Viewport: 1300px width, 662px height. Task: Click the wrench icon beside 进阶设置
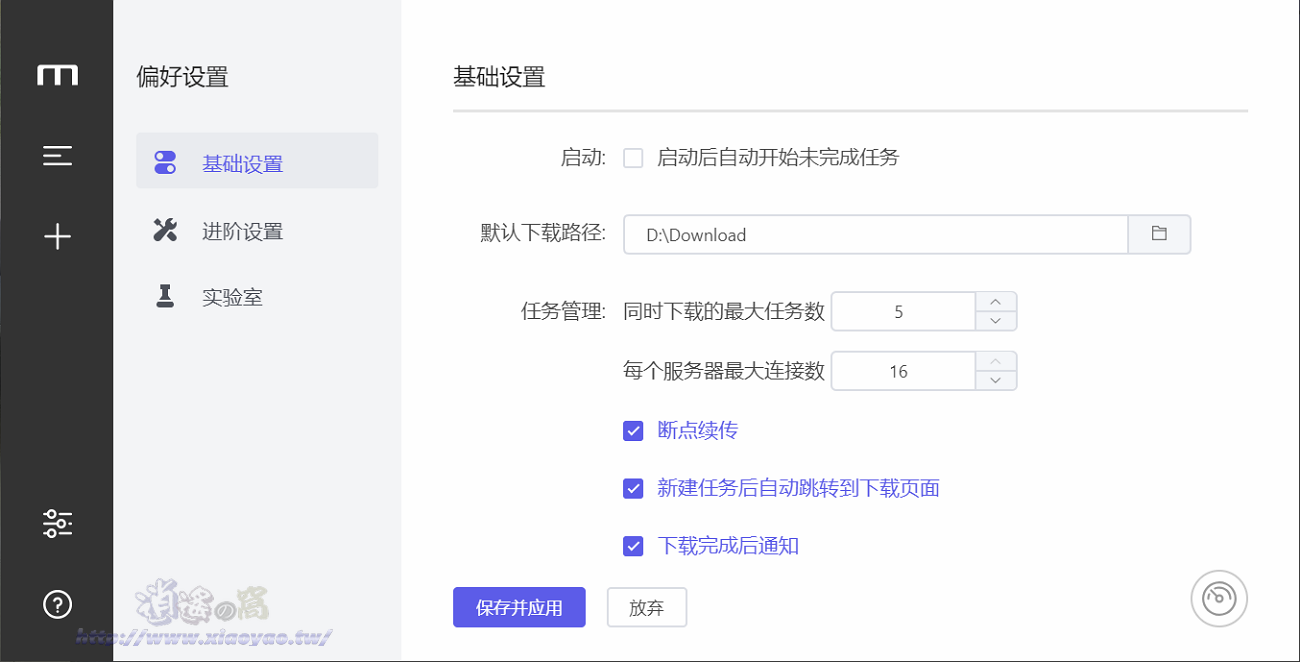pyautogui.click(x=166, y=230)
